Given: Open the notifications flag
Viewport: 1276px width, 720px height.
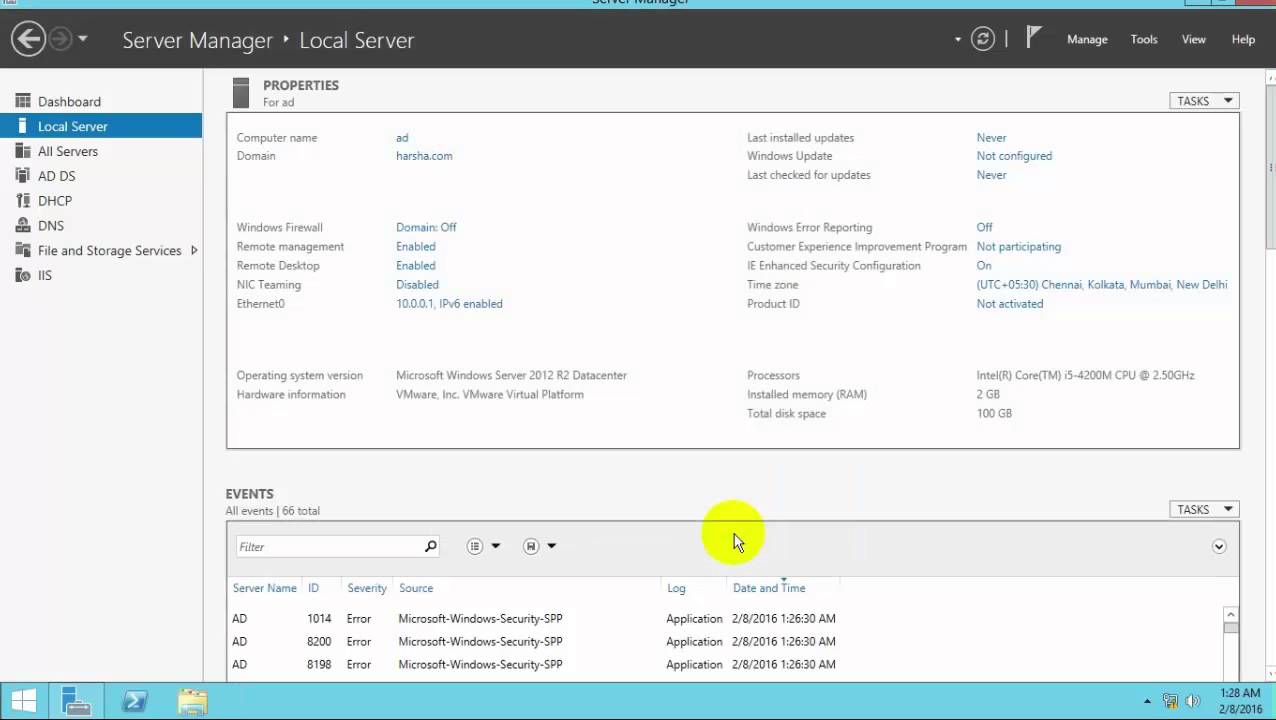Looking at the screenshot, I should (1034, 38).
